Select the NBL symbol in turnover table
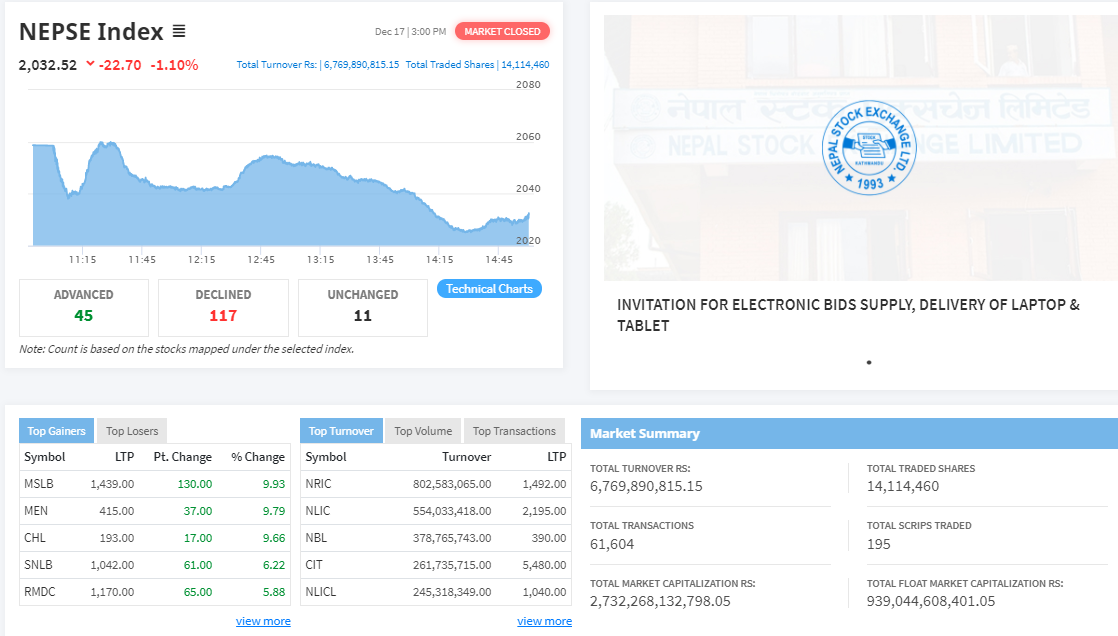The height and width of the screenshot is (636, 1118). [x=316, y=538]
